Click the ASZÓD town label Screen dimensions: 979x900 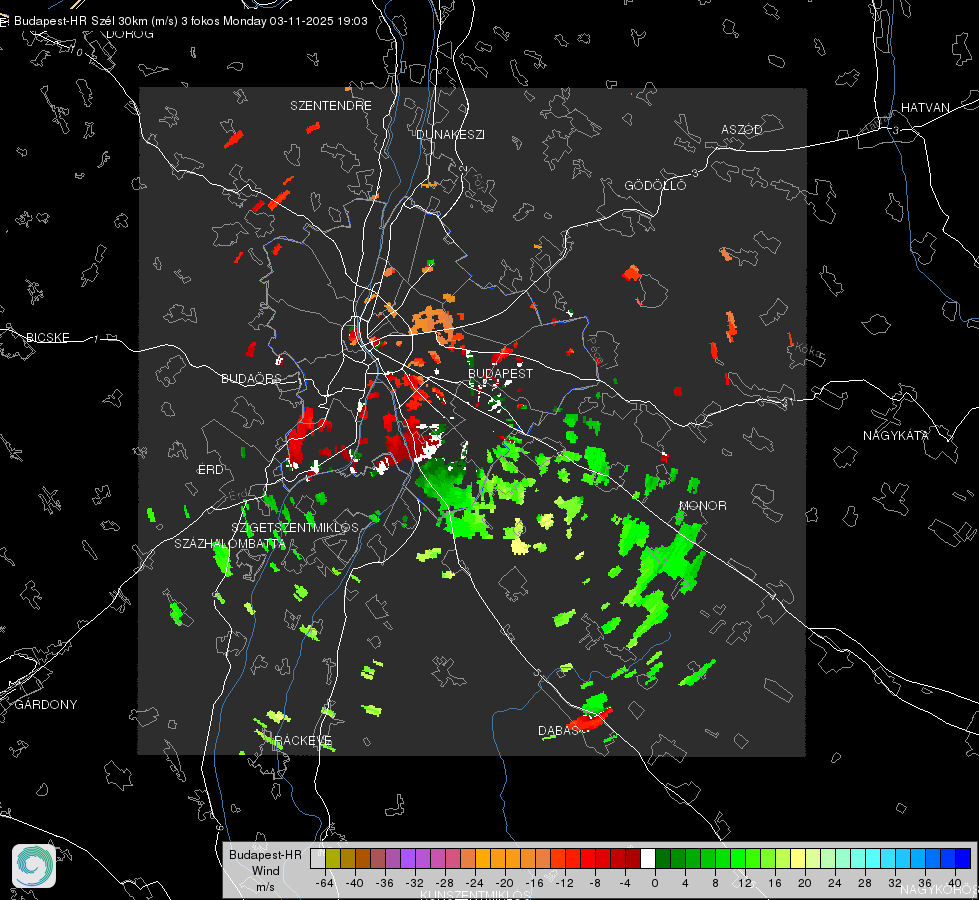(742, 129)
